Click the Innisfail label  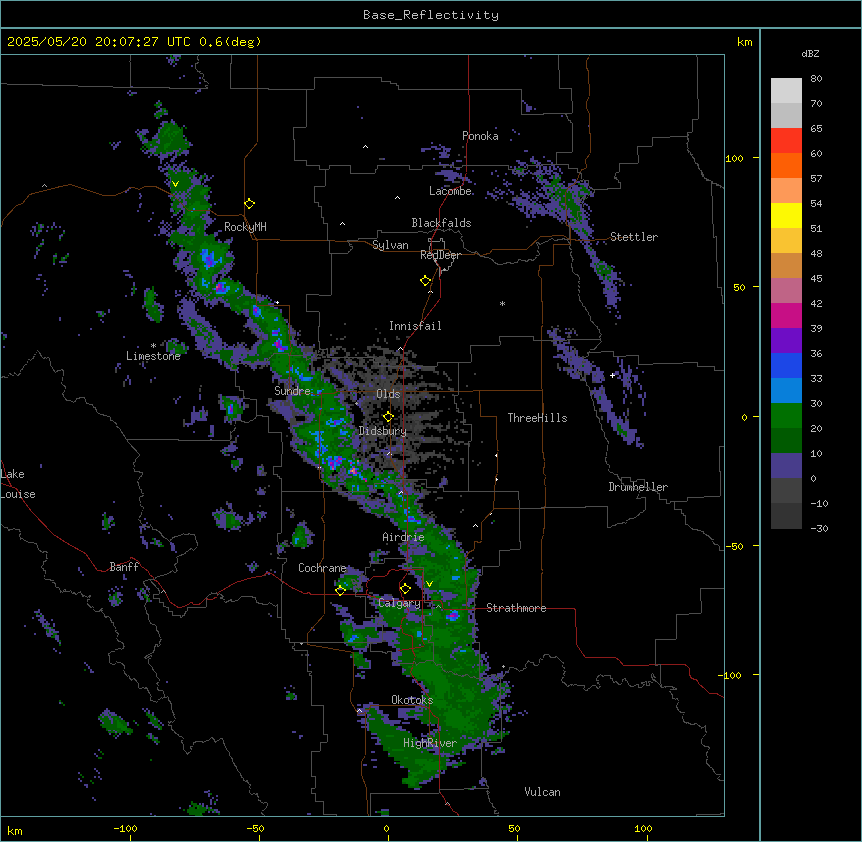coord(415,326)
